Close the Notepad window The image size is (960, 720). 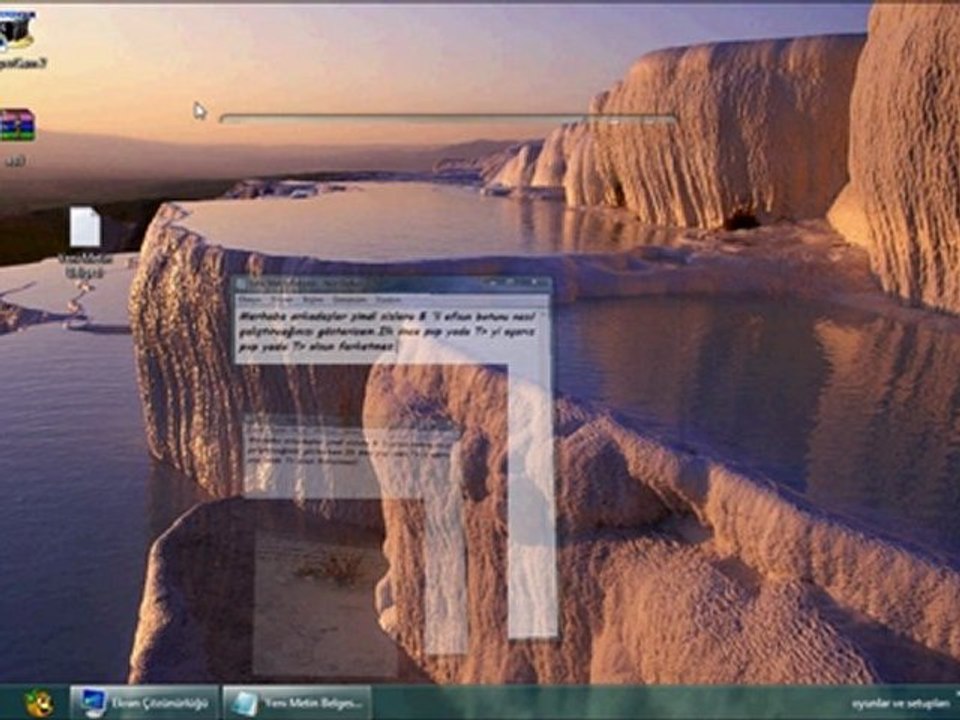pyautogui.click(x=535, y=282)
